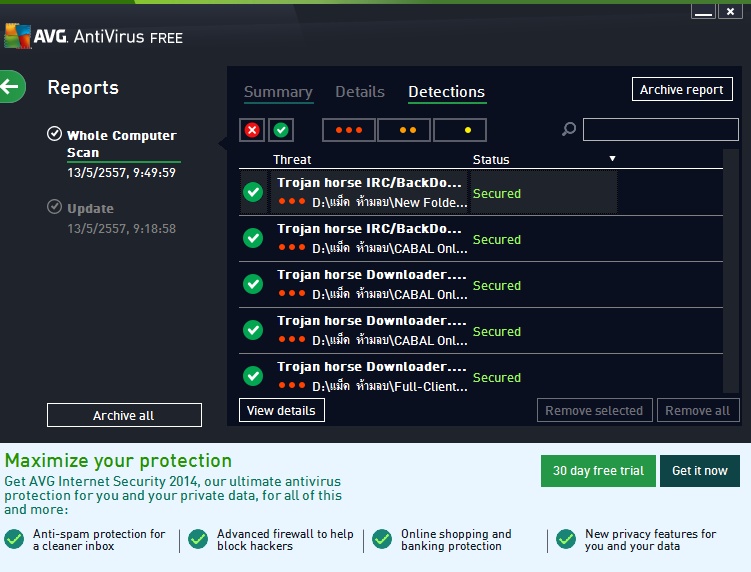751x572 pixels.
Task: Click the detections list vertical scrollbar
Action: click(x=731, y=271)
